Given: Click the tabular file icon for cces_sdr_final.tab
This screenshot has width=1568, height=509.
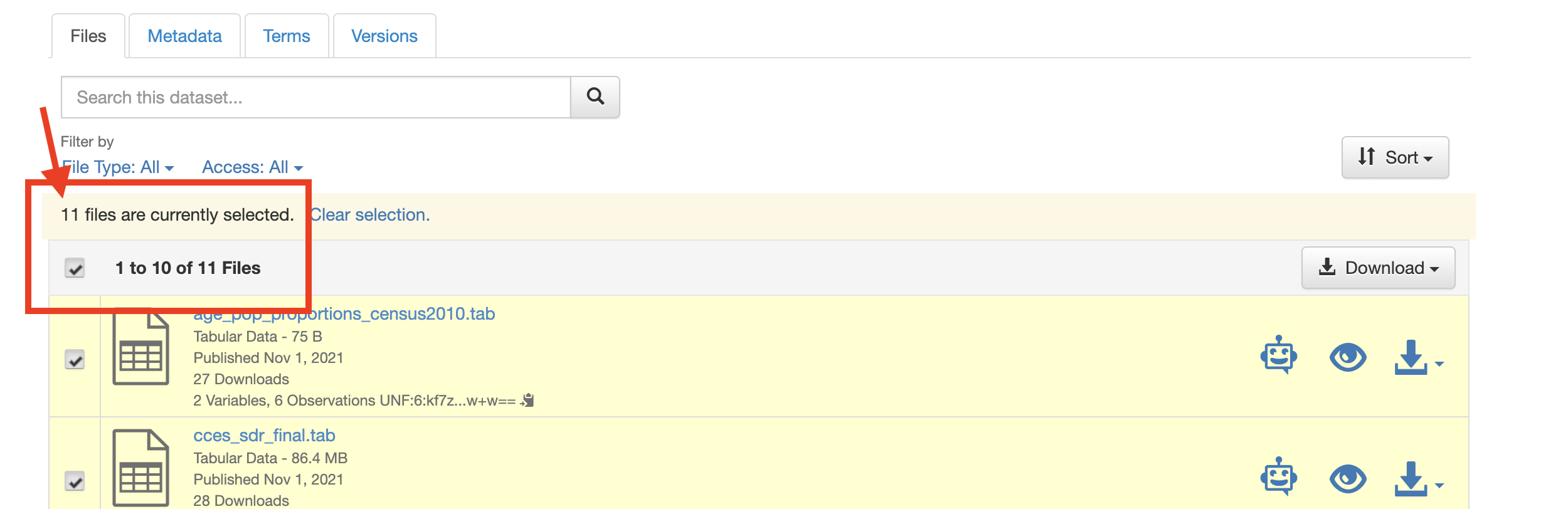Looking at the screenshot, I should click(x=140, y=468).
